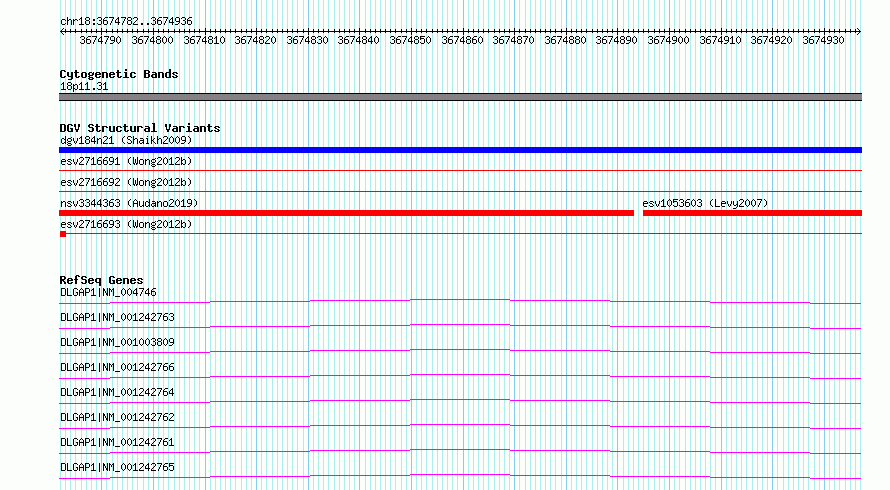Image resolution: width=890 pixels, height=490 pixels.
Task: Select transcript DLGAP1|NM_001242761
Action: [x=117, y=442]
